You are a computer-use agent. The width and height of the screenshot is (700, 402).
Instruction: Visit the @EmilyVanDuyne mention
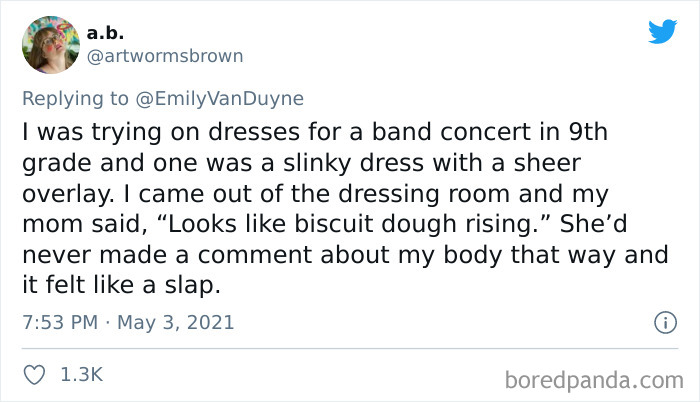tap(220, 99)
